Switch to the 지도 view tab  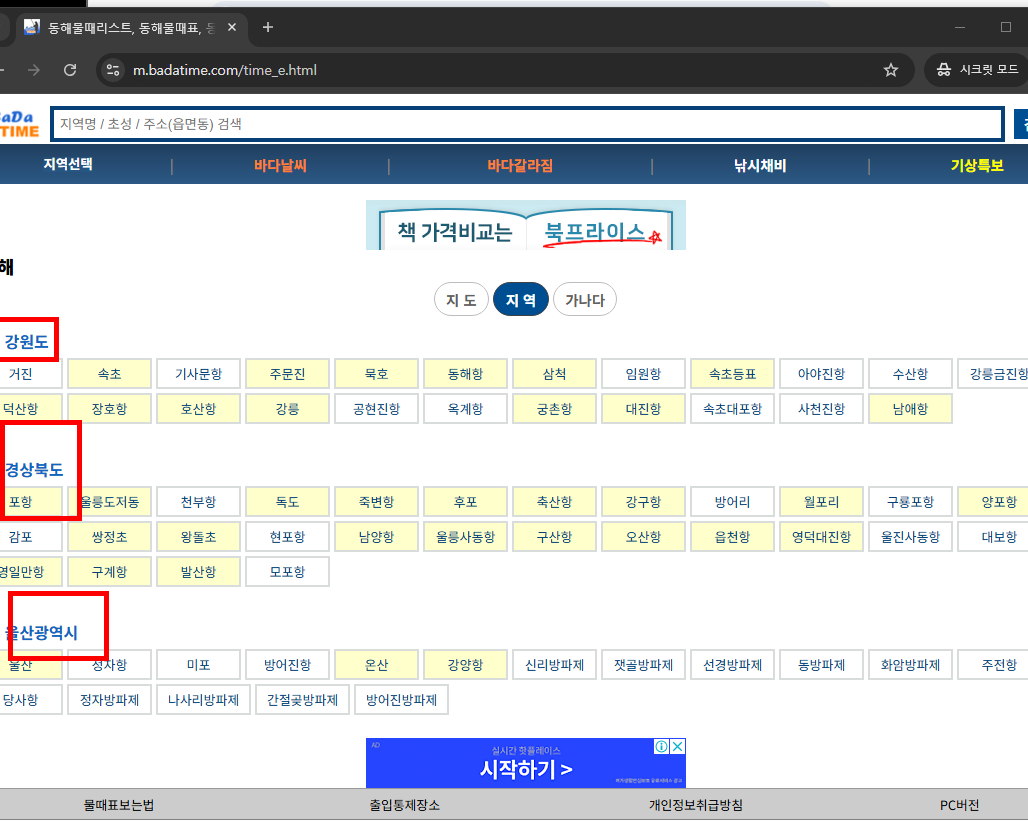click(x=461, y=300)
